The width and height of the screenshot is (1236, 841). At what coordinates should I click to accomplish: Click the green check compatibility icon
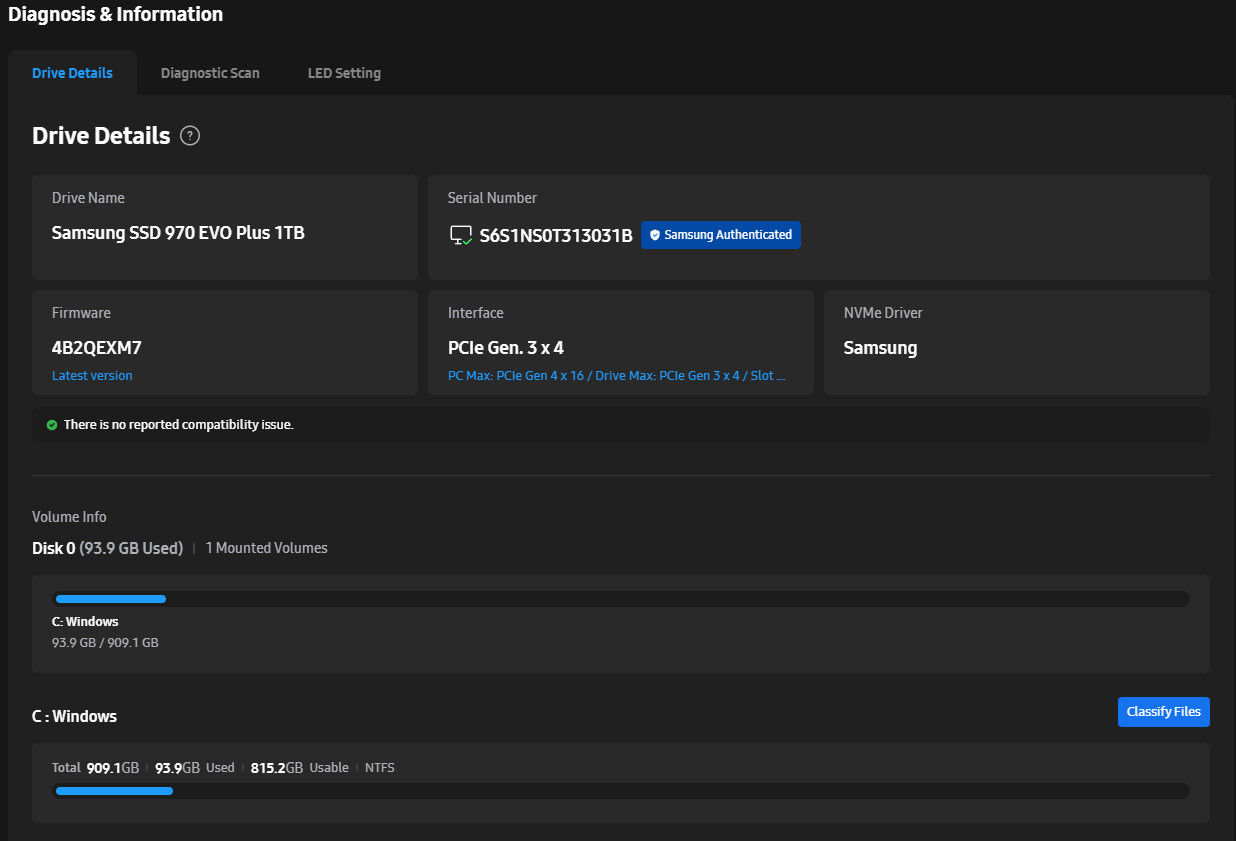52,425
